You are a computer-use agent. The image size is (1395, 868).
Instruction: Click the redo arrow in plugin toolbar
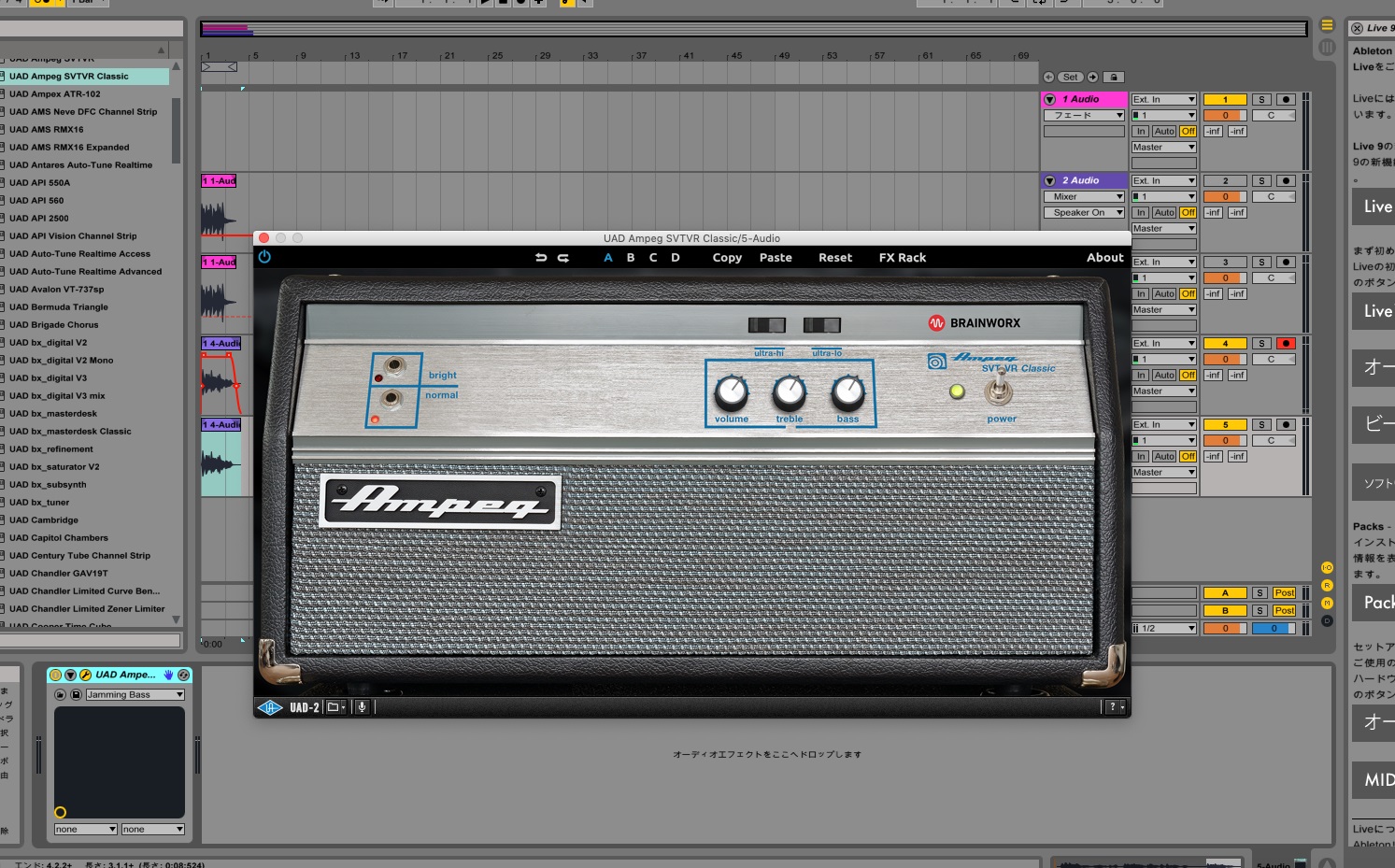click(x=563, y=258)
